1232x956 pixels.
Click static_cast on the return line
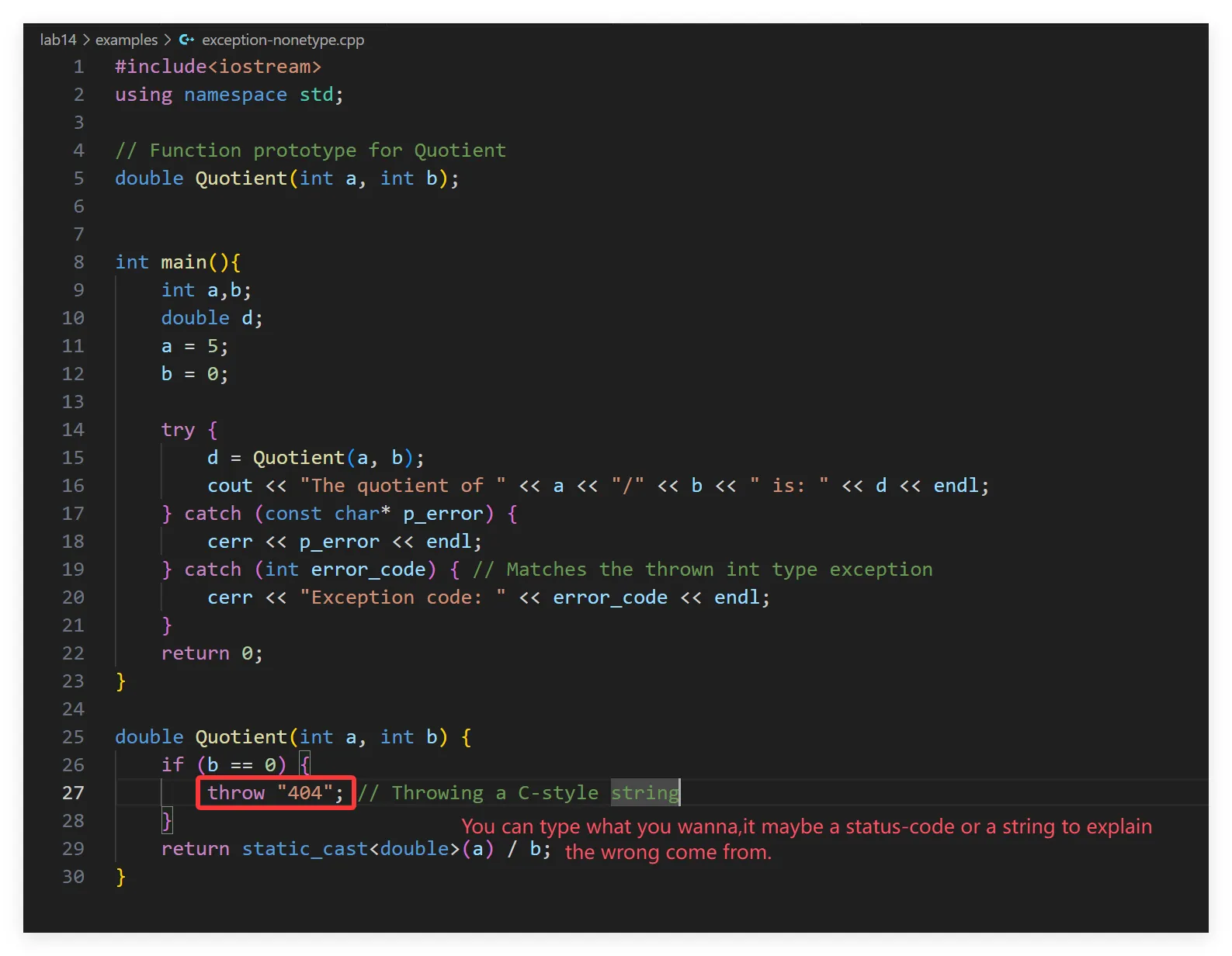click(304, 849)
